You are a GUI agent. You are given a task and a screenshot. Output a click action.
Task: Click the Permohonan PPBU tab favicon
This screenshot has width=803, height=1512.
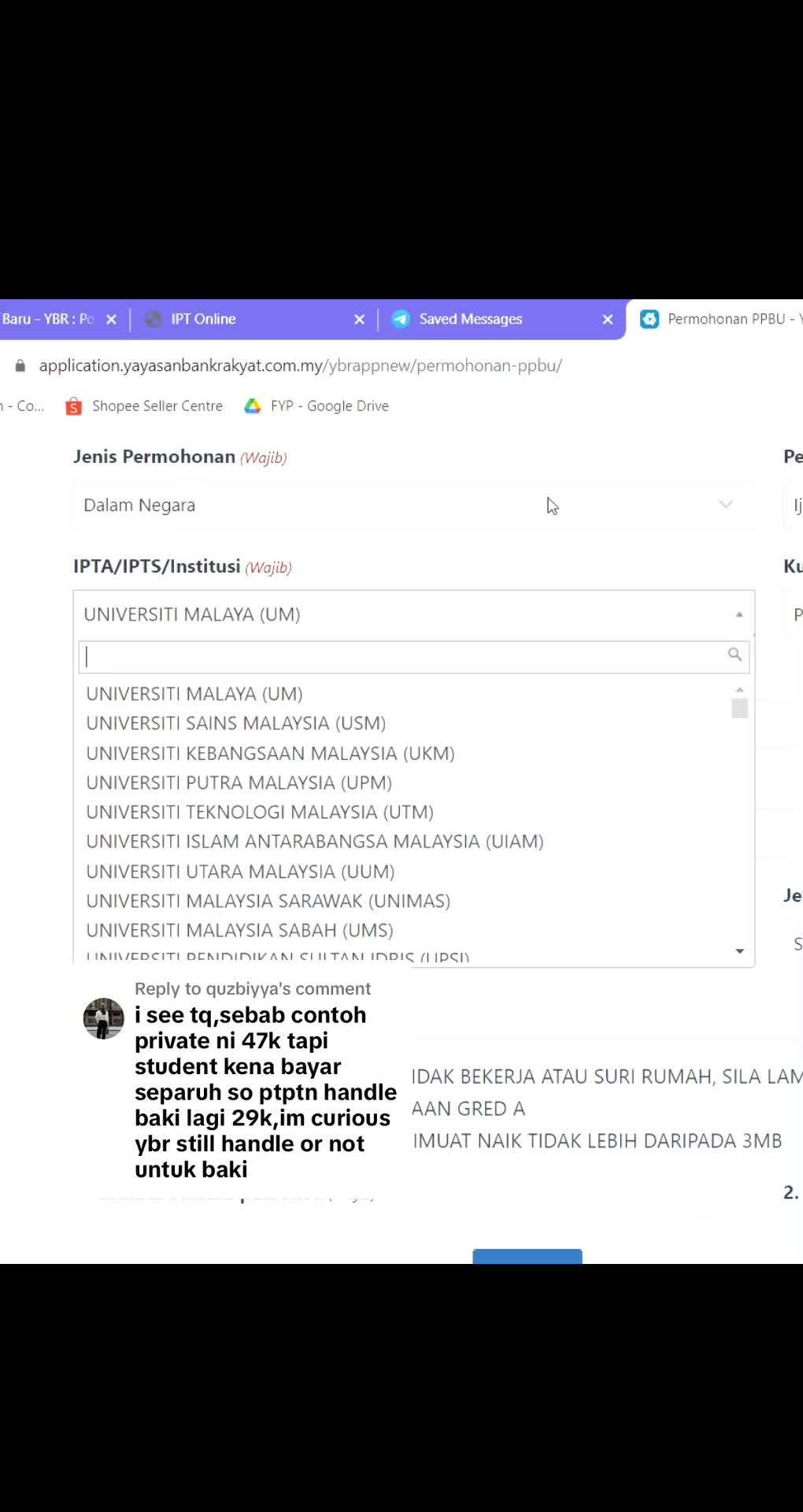pyautogui.click(x=649, y=320)
